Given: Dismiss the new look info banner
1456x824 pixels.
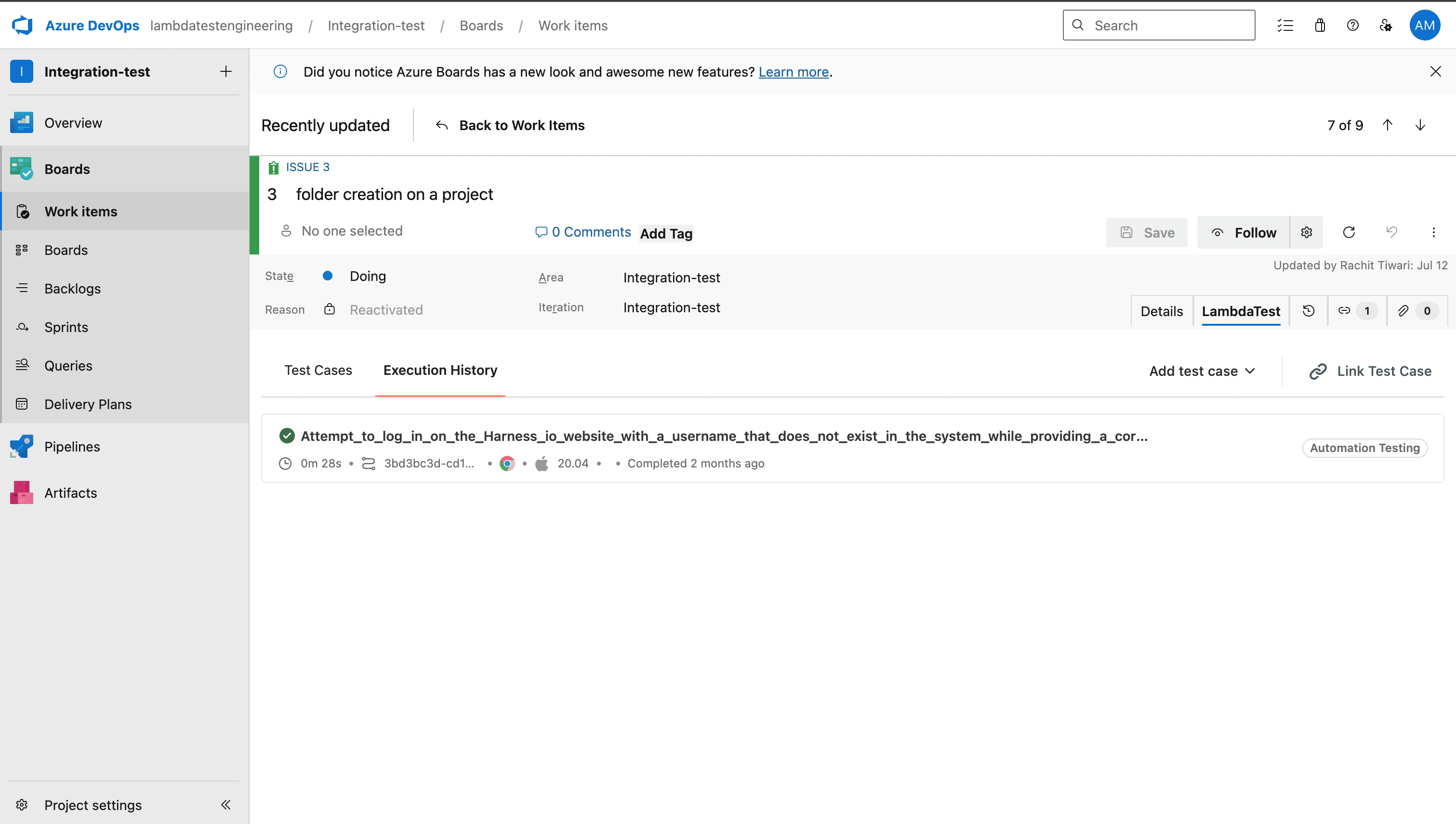Looking at the screenshot, I should point(1435,71).
